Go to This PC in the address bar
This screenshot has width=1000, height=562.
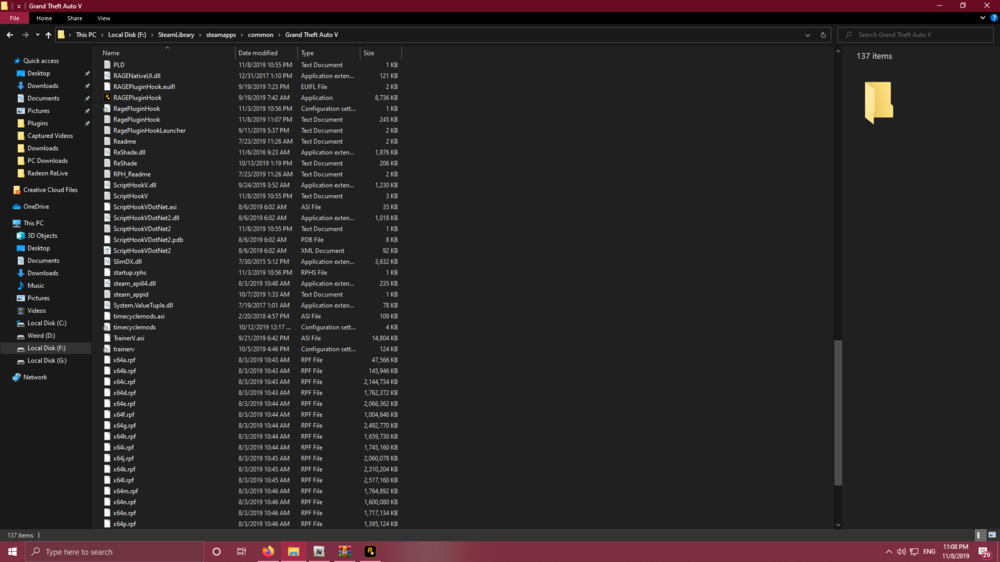point(85,35)
